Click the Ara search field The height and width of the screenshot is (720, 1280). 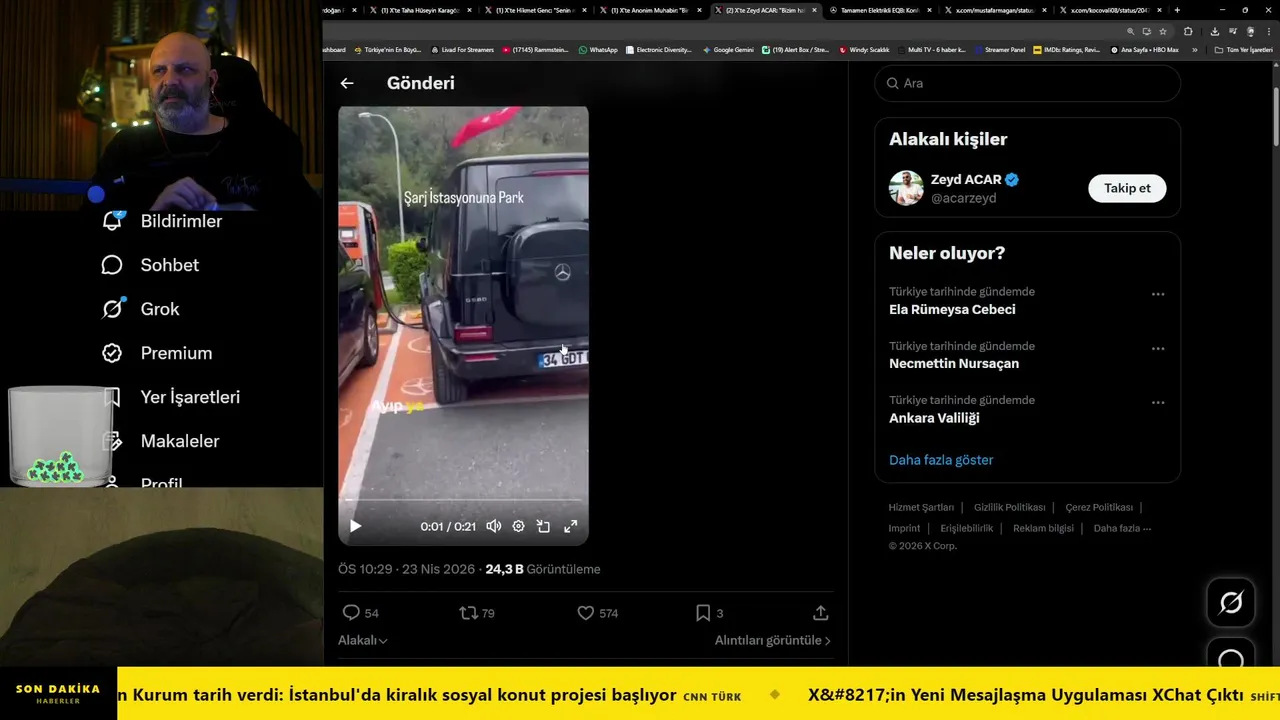coord(1027,83)
